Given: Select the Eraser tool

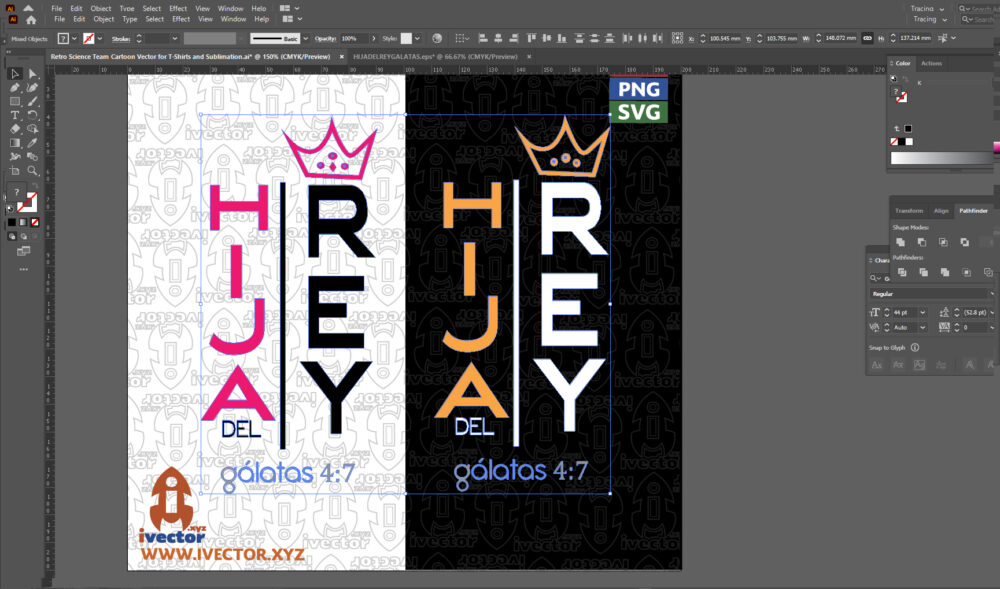Looking at the screenshot, I should click(15, 129).
